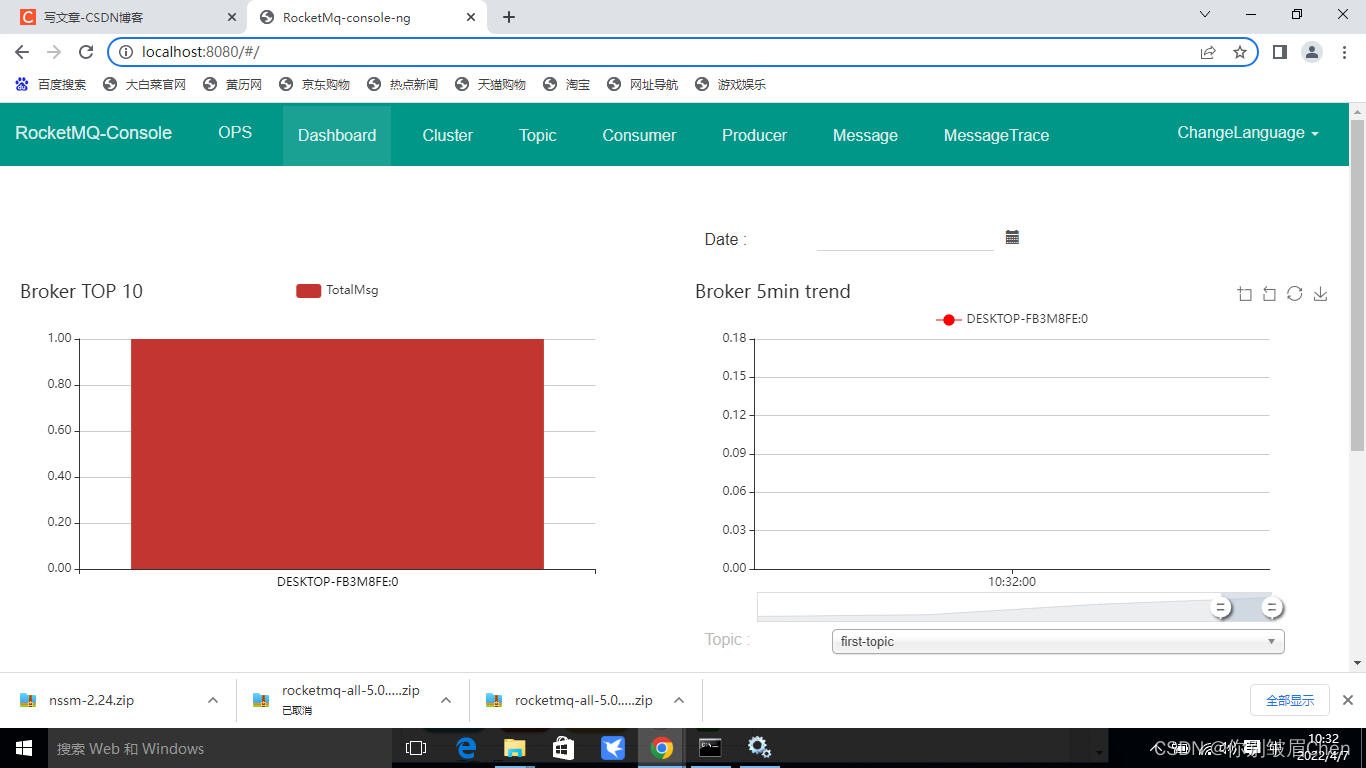Restore the Broker 5min trend chart
1366x768 pixels.
coord(1294,293)
